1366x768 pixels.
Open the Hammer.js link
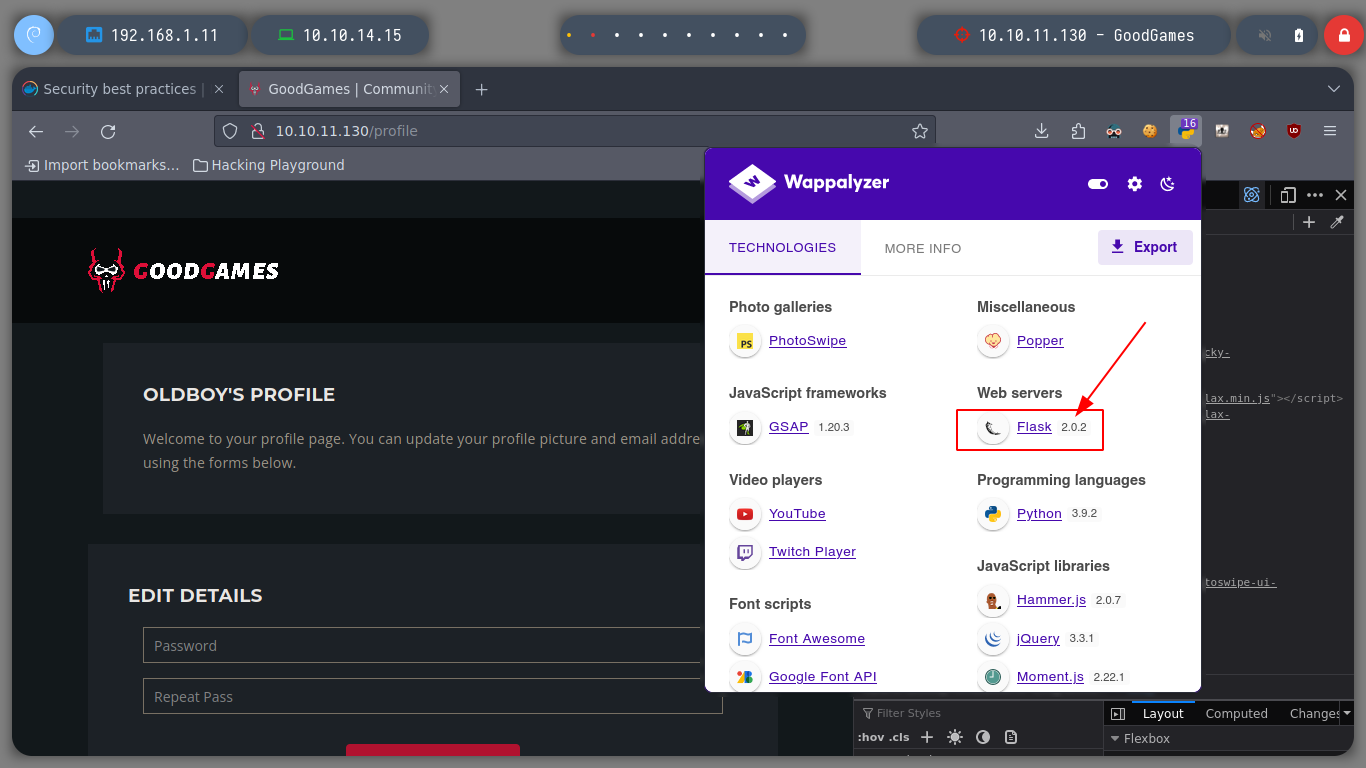click(1051, 599)
